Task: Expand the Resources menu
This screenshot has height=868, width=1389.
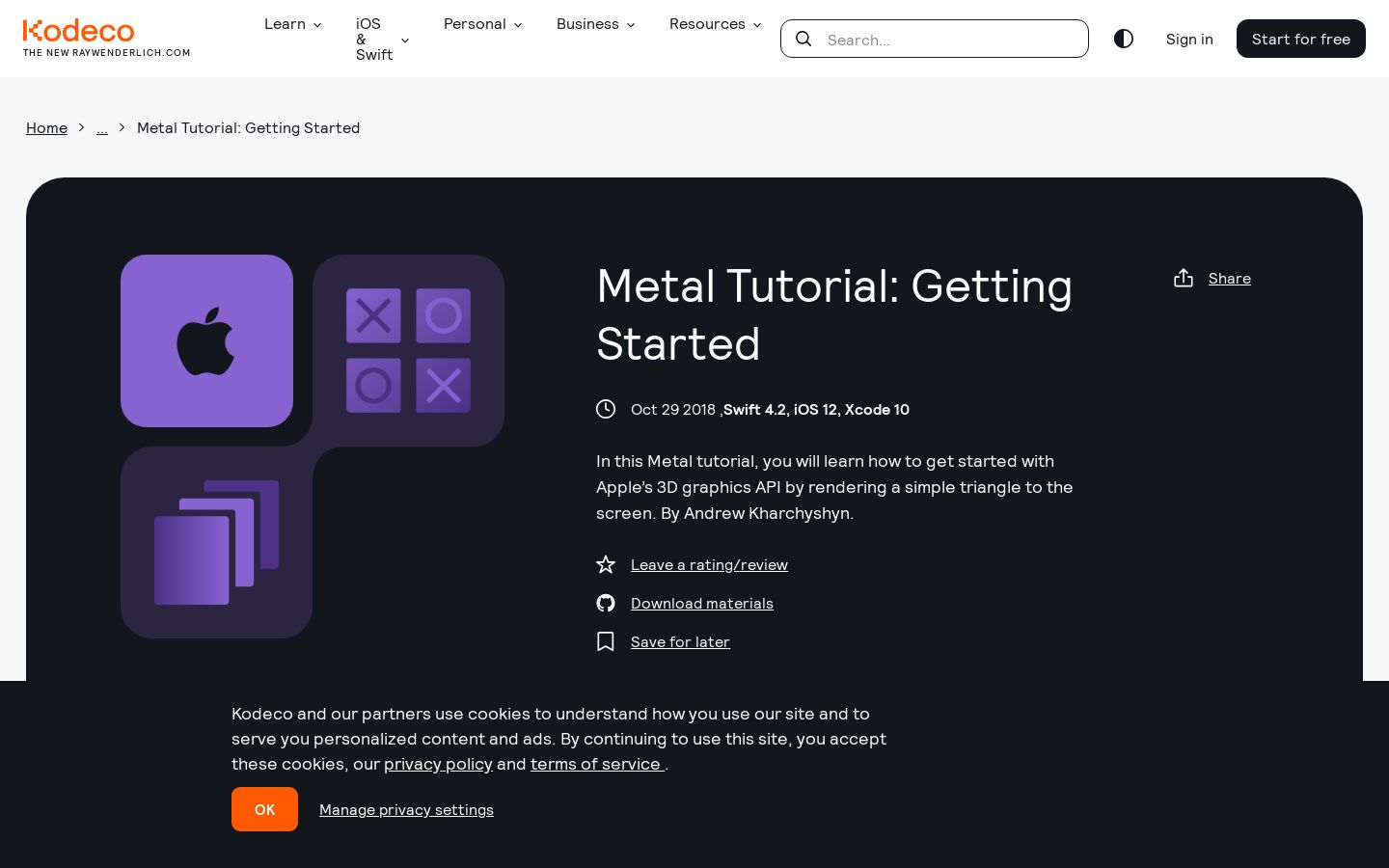Action: tap(715, 24)
